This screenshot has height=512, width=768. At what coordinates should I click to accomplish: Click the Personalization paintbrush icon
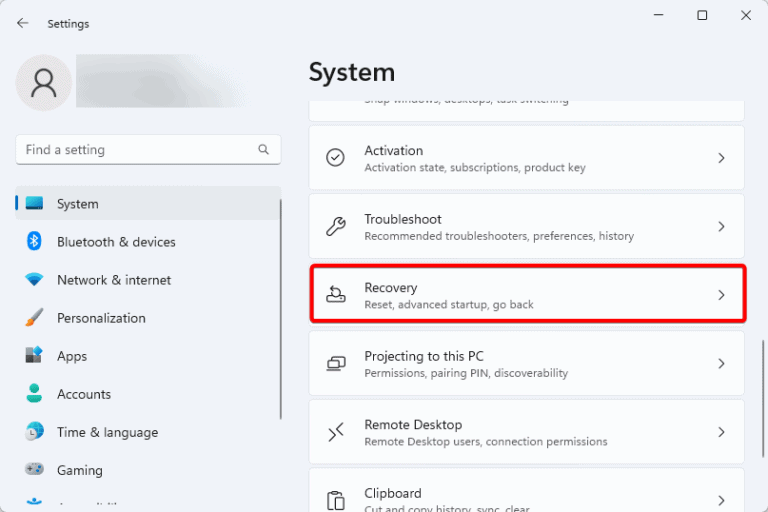point(34,318)
